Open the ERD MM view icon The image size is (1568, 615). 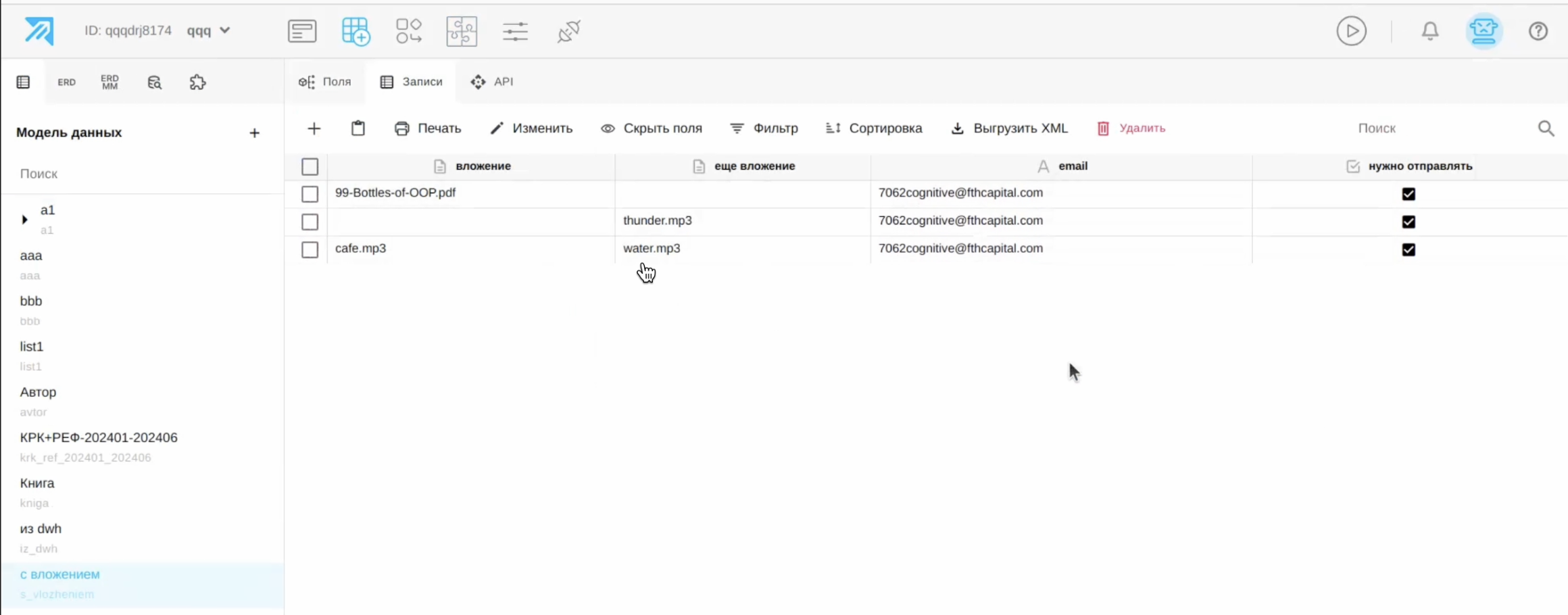pos(109,82)
